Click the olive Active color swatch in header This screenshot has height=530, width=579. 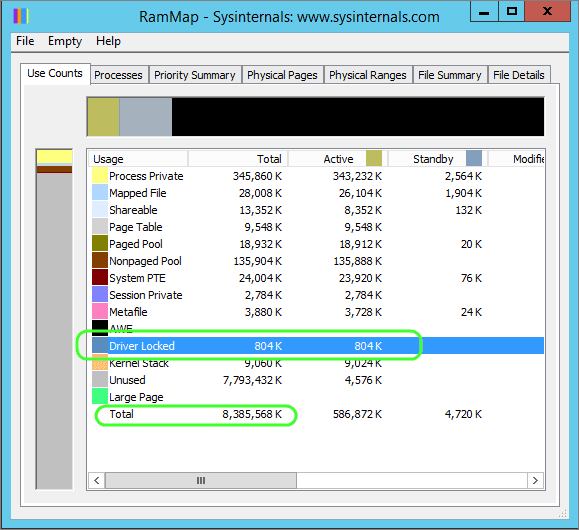tap(374, 158)
